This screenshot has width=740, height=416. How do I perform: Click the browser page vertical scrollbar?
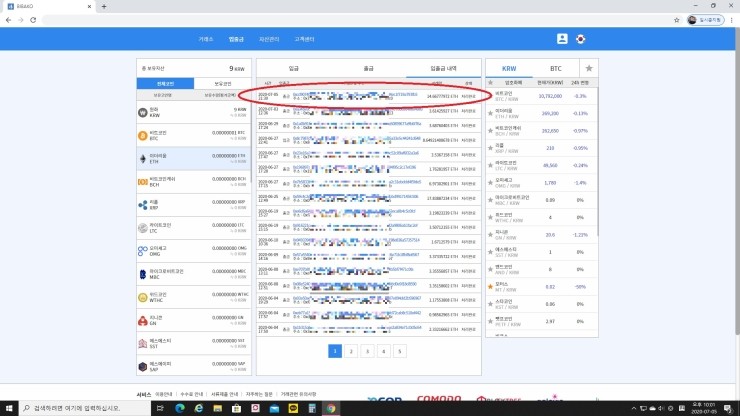737,182
